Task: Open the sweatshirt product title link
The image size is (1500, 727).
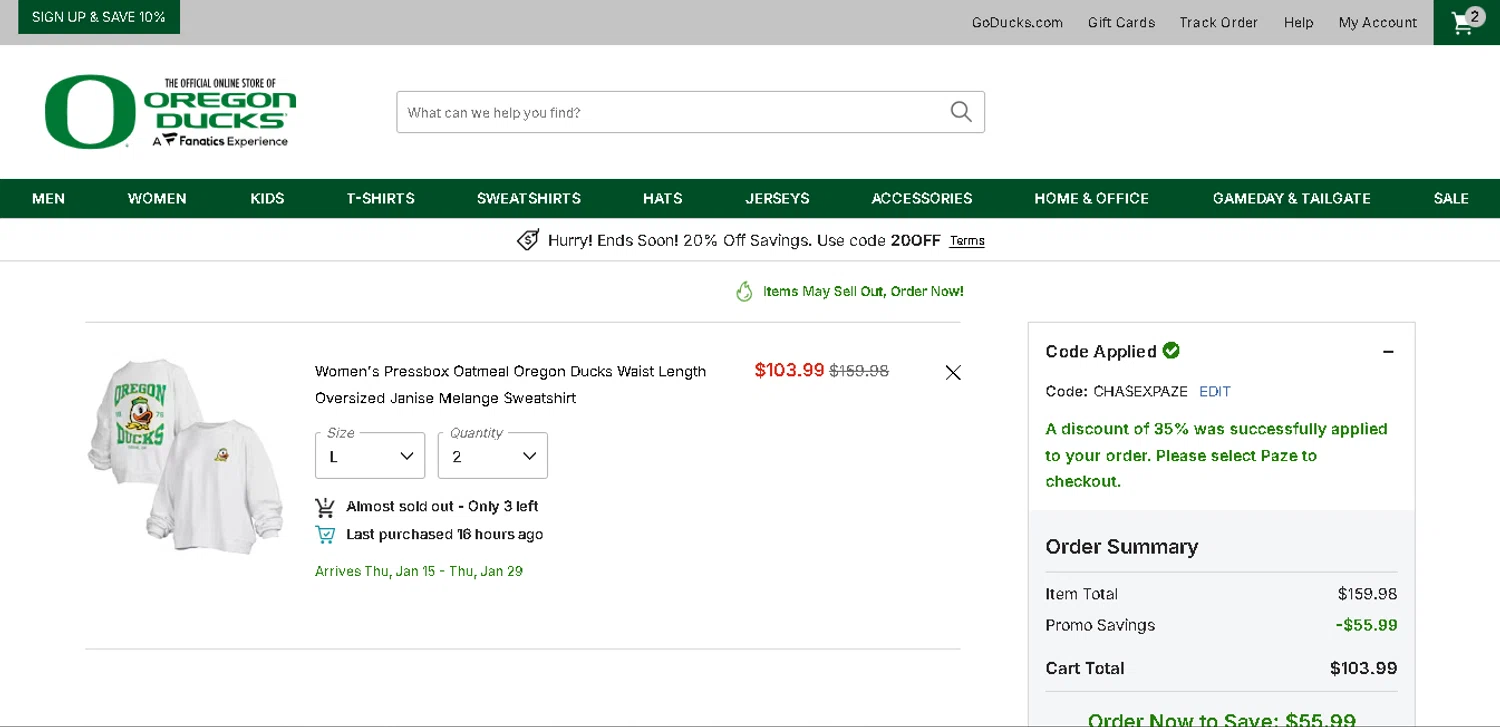Action: [510, 384]
